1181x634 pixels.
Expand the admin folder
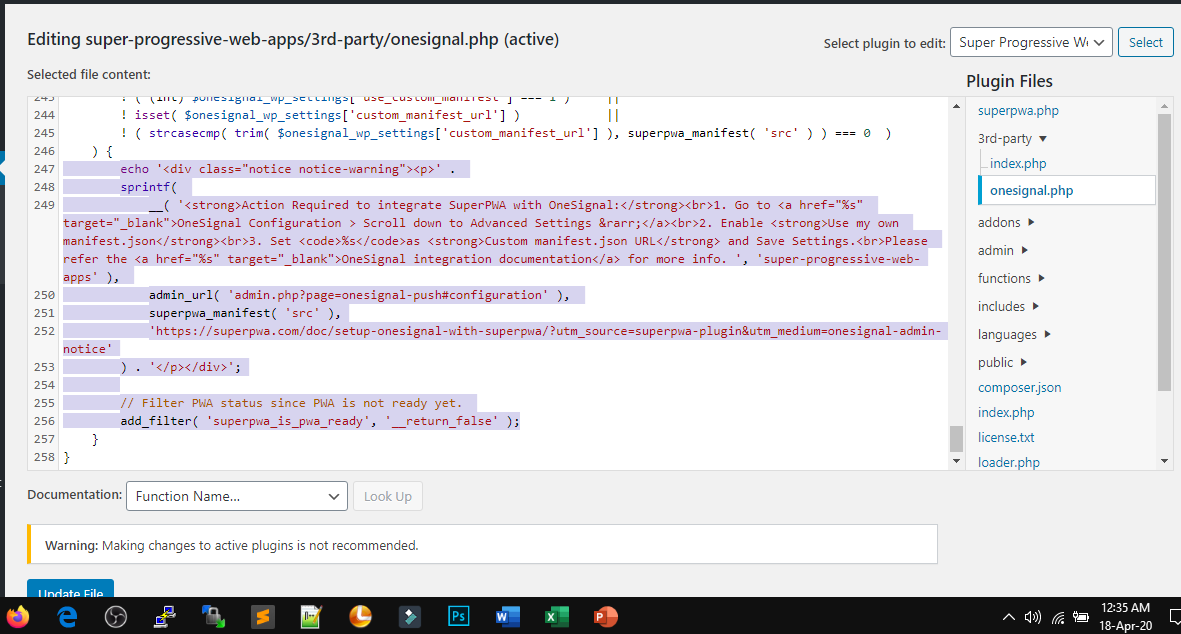click(1003, 251)
